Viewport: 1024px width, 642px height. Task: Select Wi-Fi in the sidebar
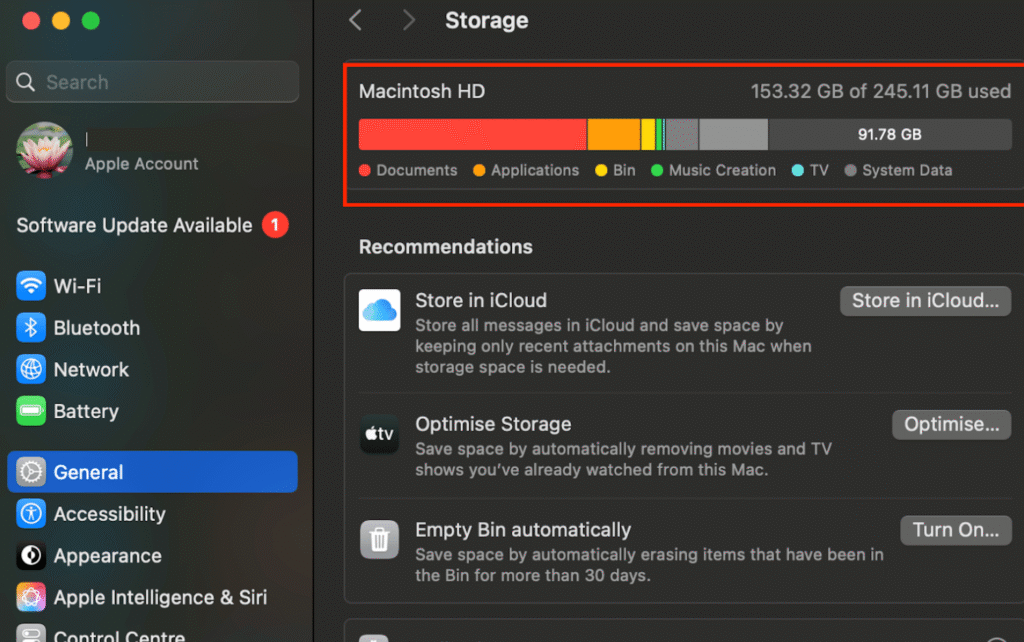click(152, 285)
